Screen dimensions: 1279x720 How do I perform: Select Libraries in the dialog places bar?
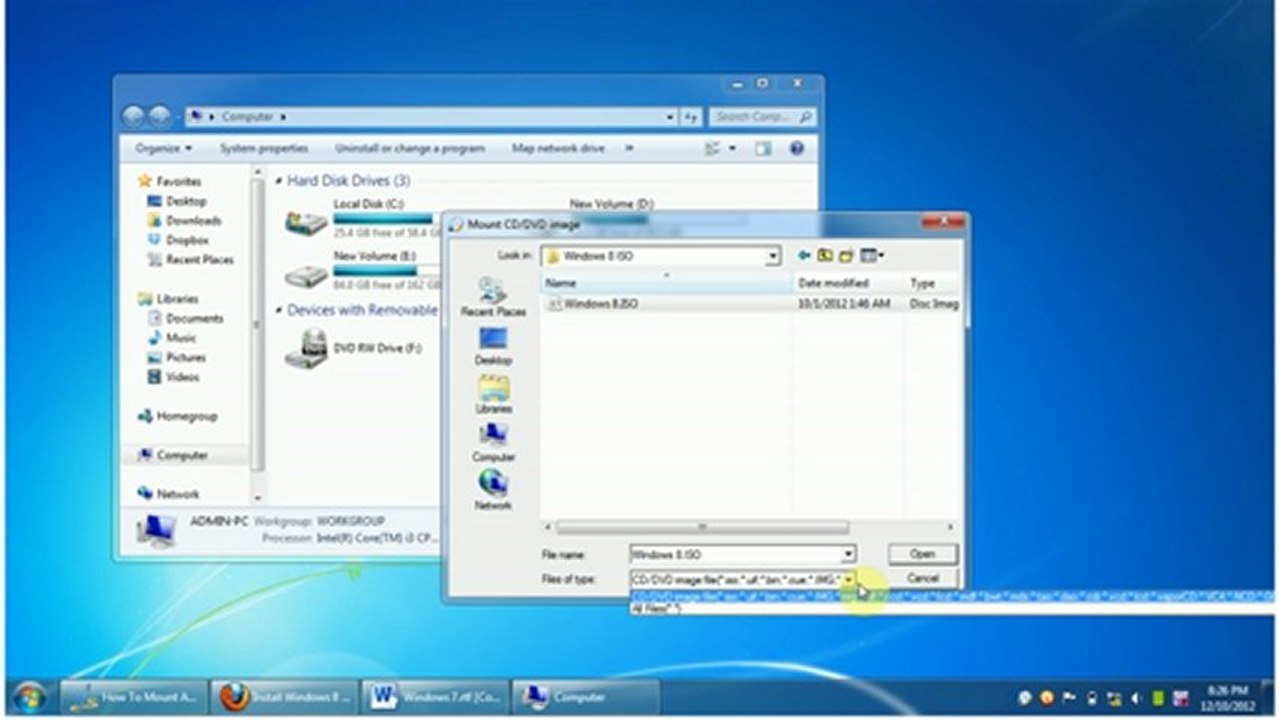pyautogui.click(x=493, y=395)
